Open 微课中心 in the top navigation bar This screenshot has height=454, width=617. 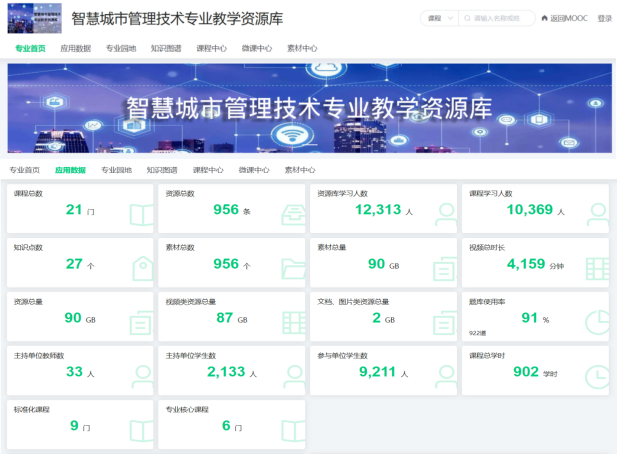point(257,48)
